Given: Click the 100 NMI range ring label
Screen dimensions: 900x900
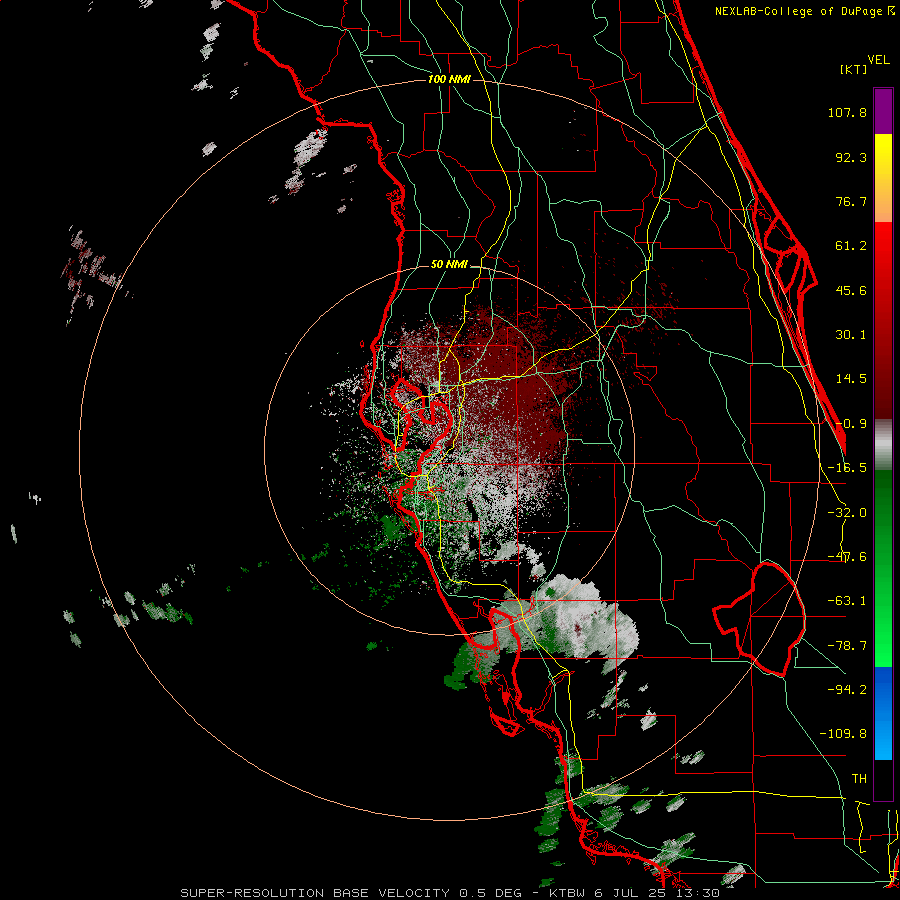Looking at the screenshot, I should 449,79.
